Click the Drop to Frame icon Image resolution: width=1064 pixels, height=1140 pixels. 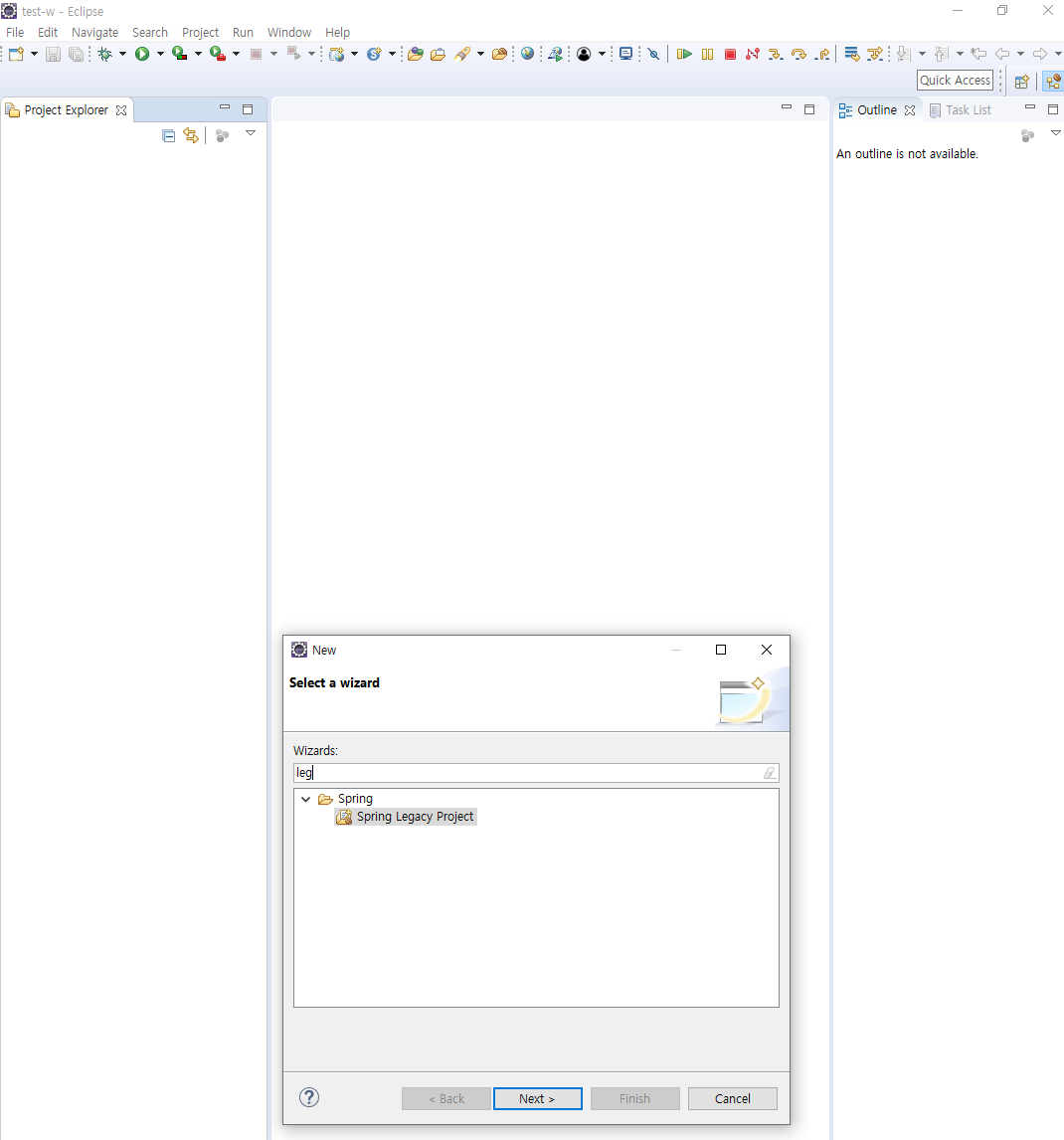point(852,54)
